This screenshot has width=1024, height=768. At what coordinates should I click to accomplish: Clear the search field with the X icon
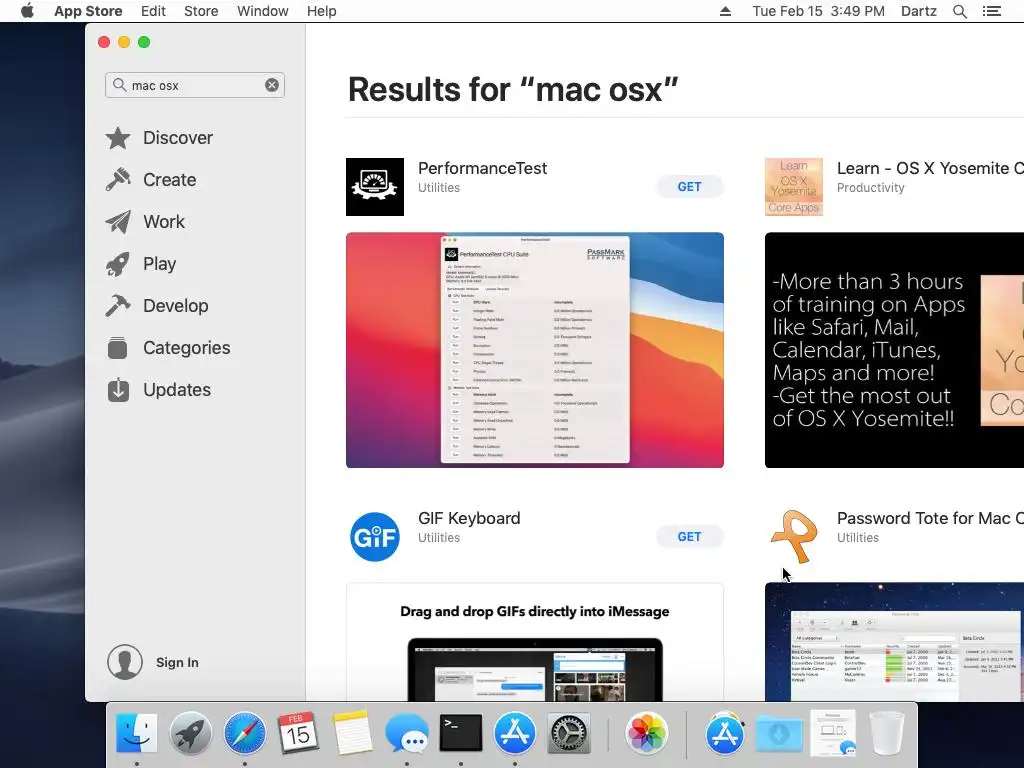[x=272, y=85]
